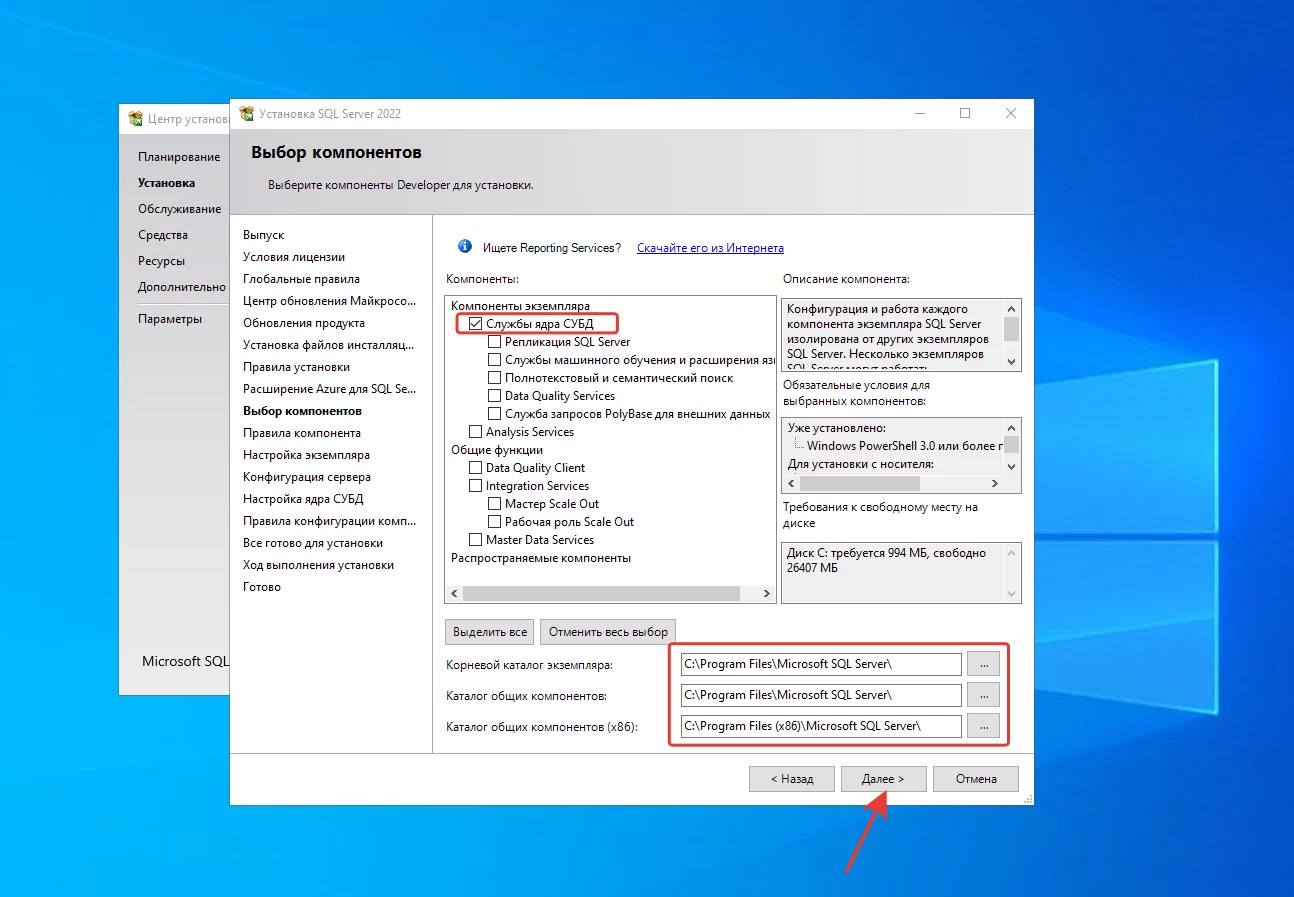Check the Analysis Services checkbox
Screen dimensions: 1294x897
[476, 432]
